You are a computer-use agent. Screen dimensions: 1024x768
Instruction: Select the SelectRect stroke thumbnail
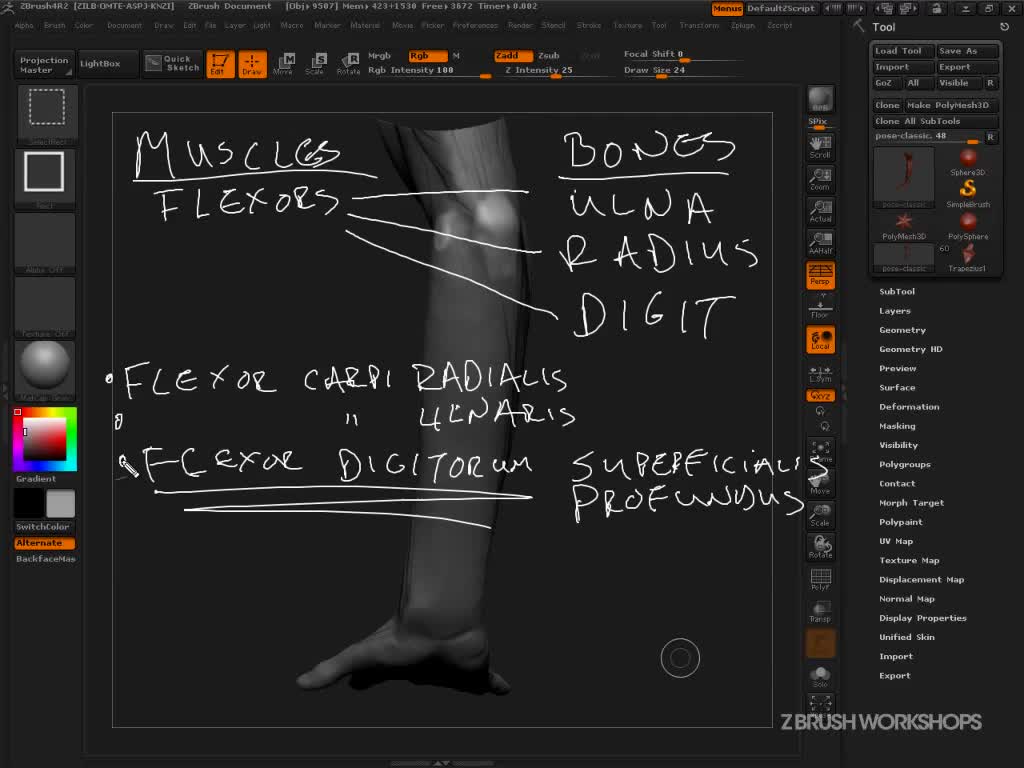pos(46,114)
